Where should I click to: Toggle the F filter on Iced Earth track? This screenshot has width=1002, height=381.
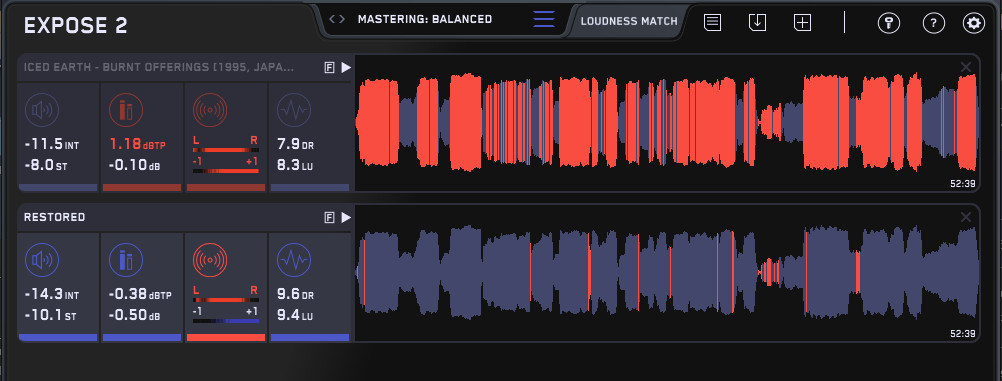[x=330, y=67]
